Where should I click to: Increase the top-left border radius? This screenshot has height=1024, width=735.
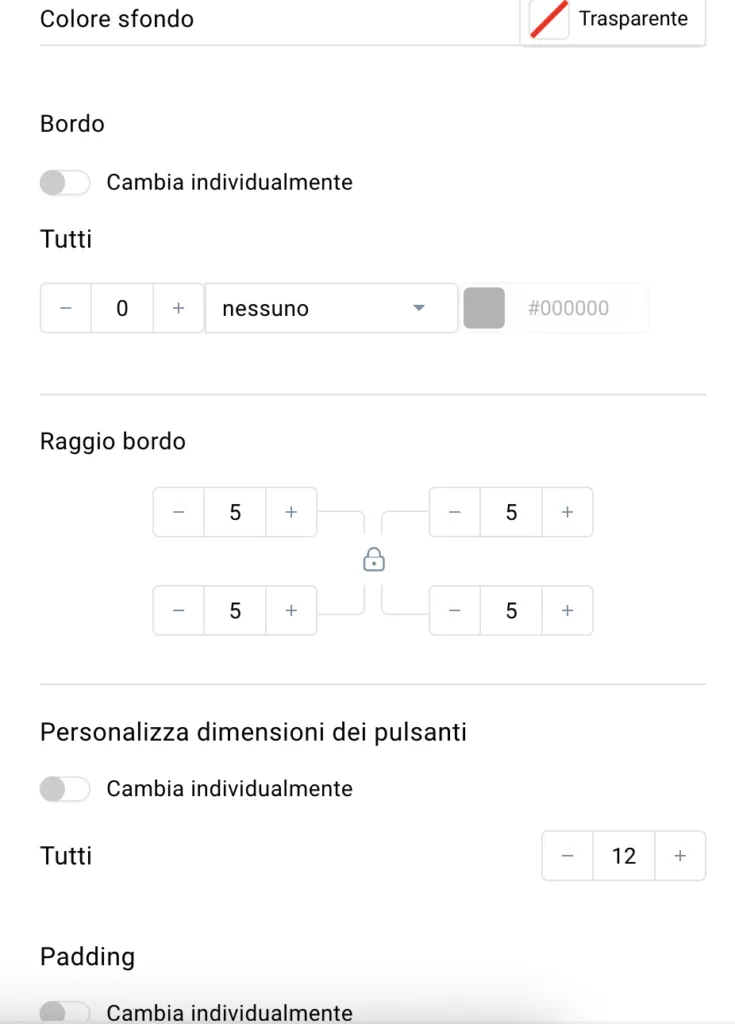[x=291, y=512]
